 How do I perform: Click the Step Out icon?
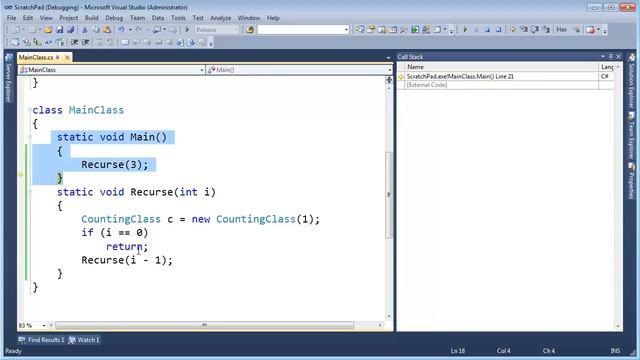pyautogui.click(x=546, y=30)
